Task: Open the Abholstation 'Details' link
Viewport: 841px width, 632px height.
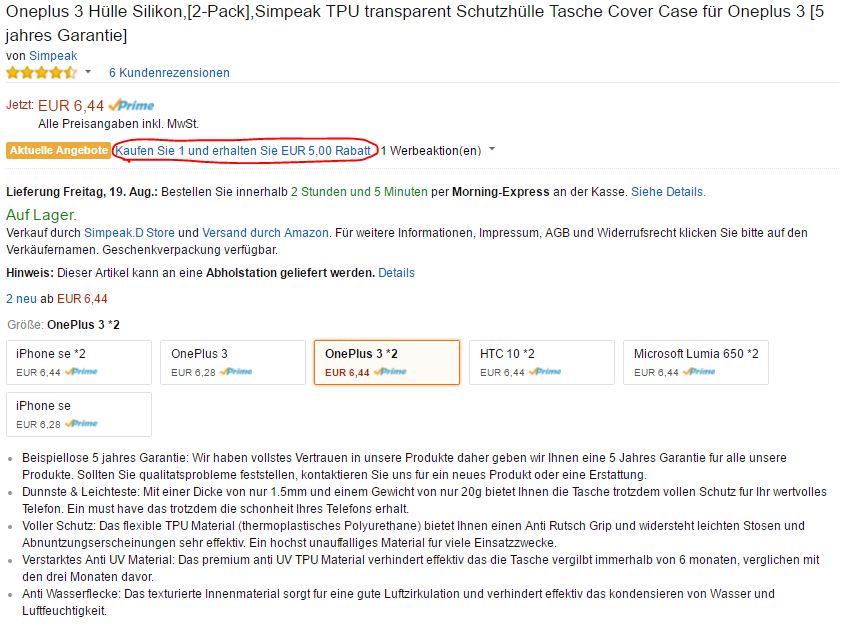Action: (396, 273)
